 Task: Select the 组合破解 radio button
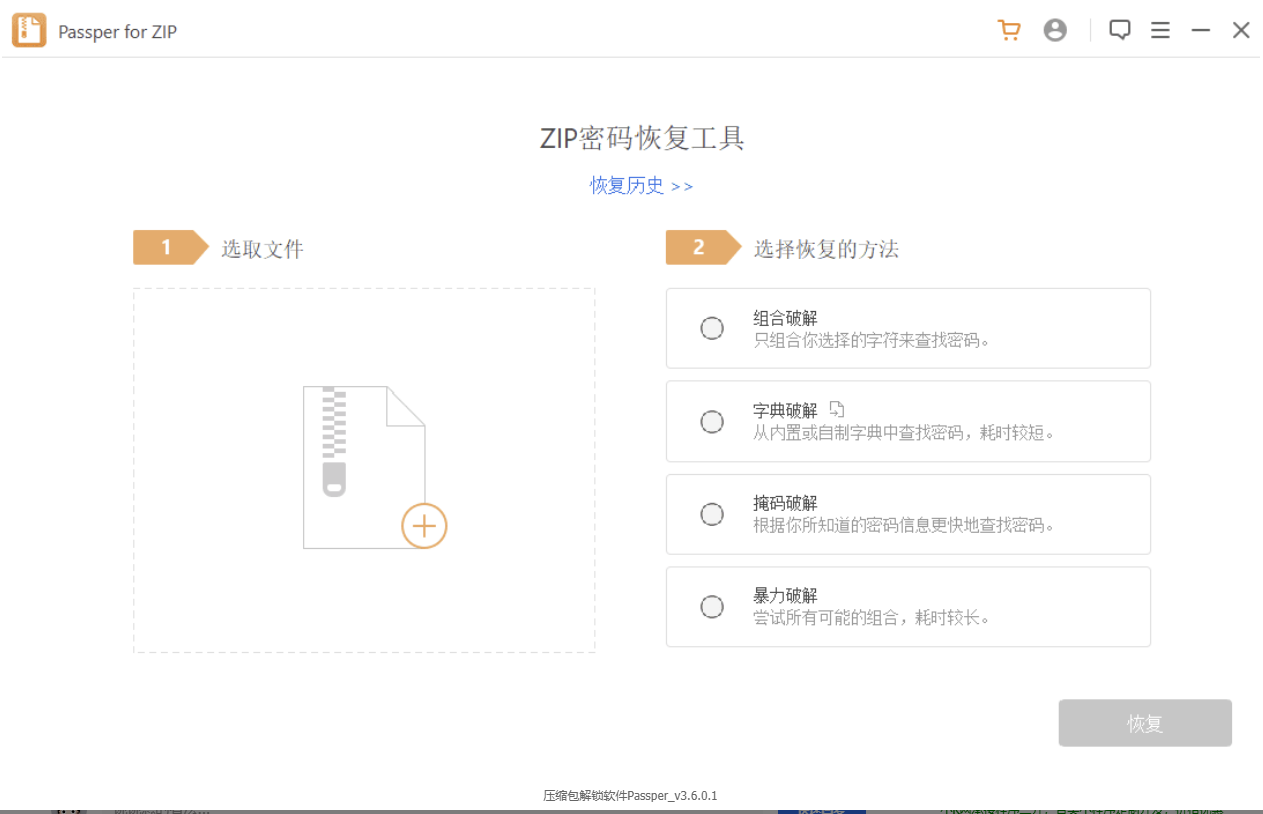tap(711, 328)
